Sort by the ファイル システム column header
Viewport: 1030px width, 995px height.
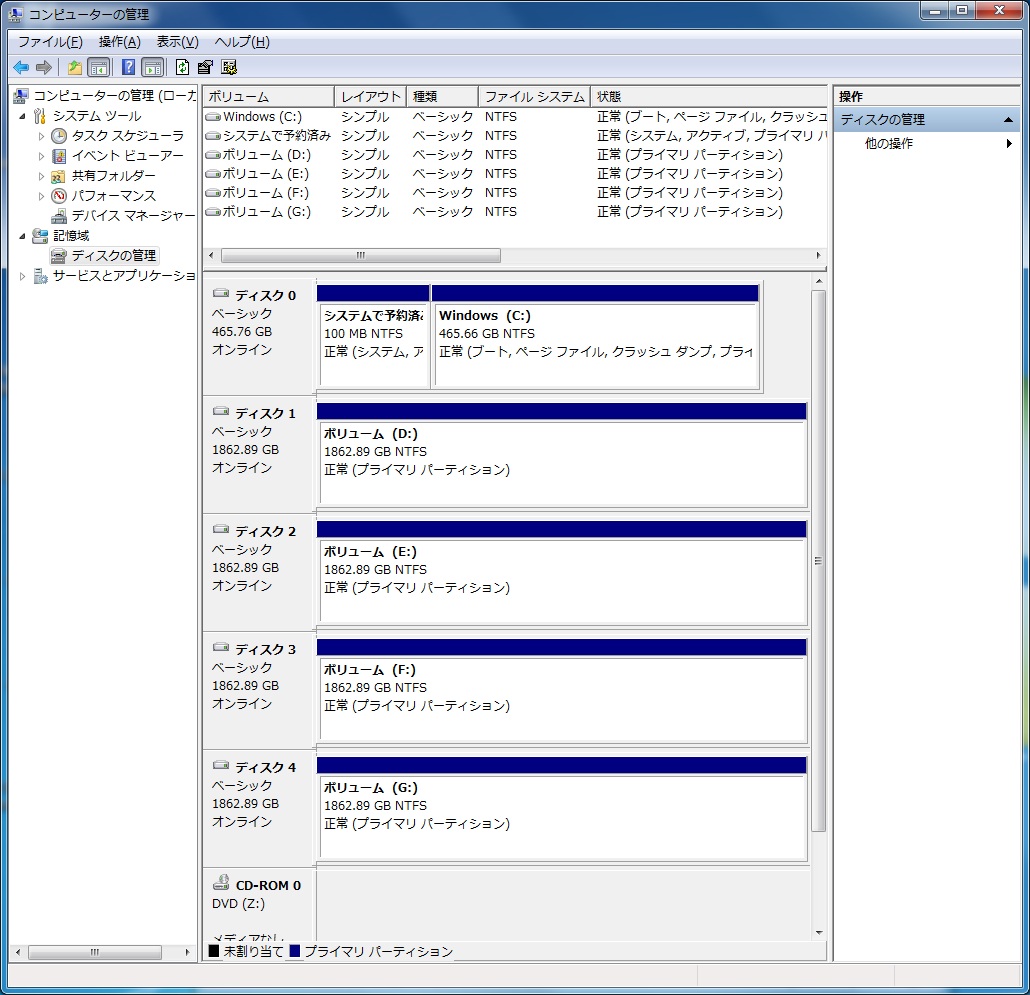tap(533, 97)
